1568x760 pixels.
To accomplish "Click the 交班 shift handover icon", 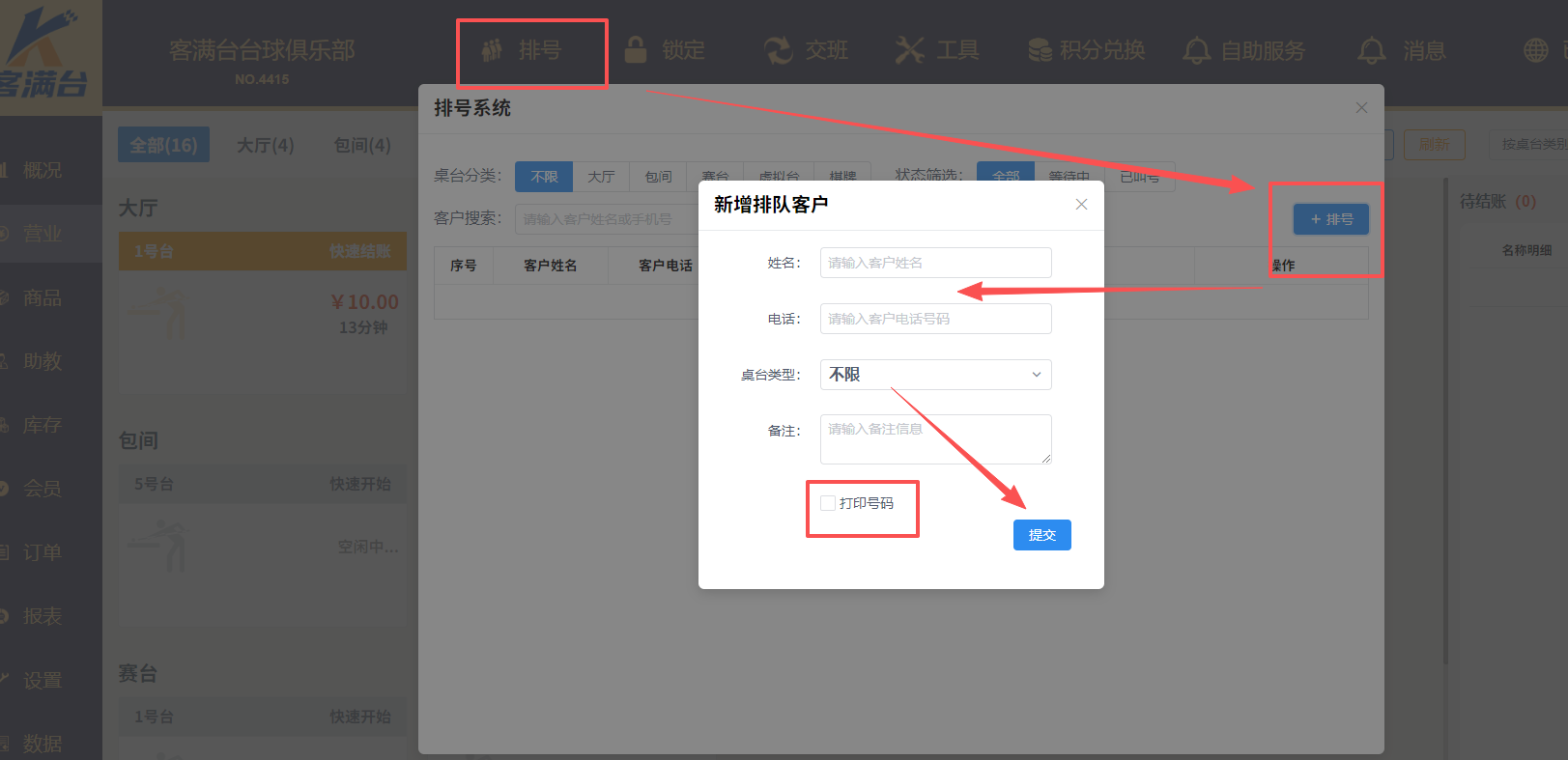I will pos(778,50).
